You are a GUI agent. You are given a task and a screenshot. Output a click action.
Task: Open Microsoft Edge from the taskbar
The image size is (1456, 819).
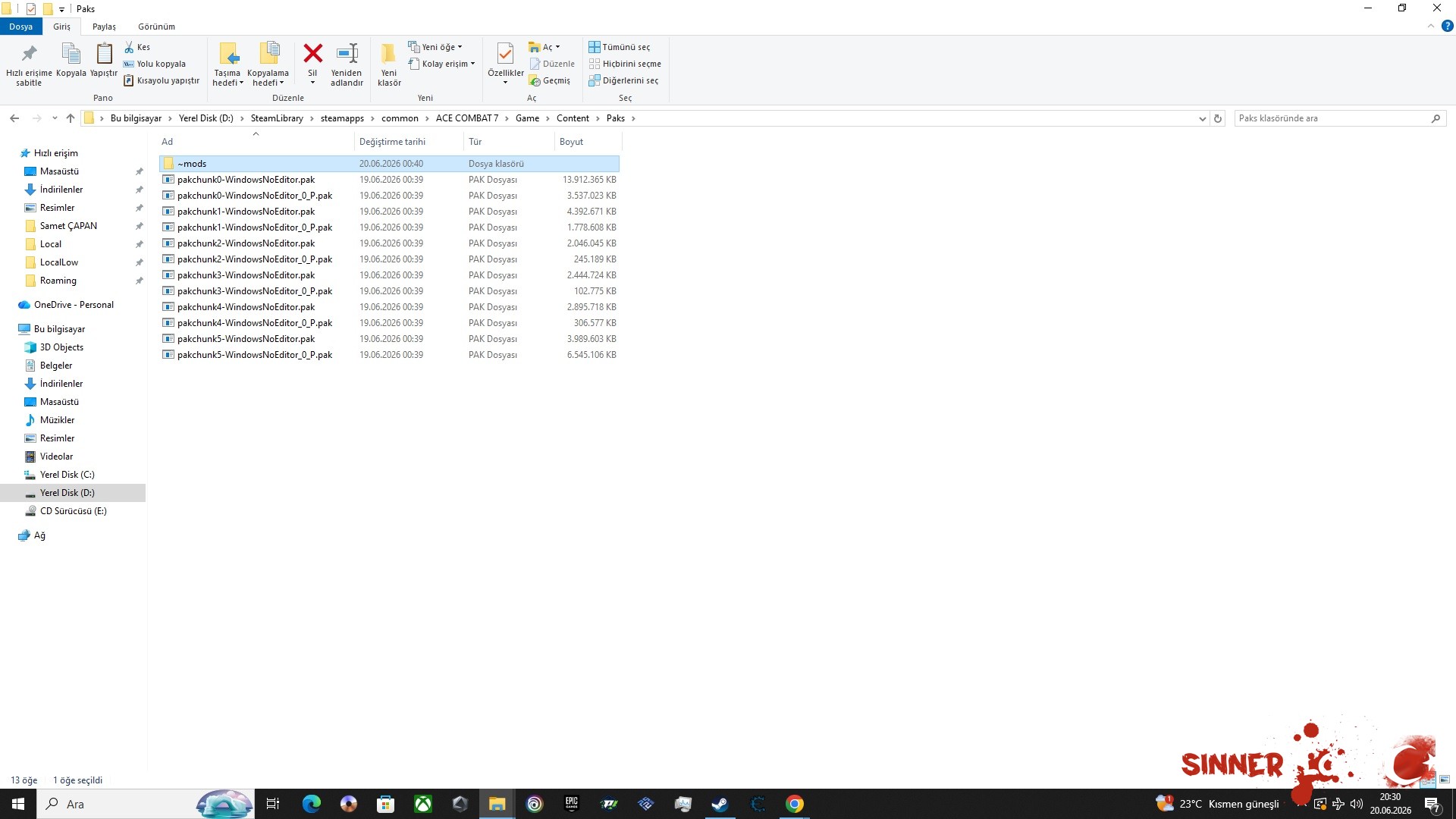311,804
